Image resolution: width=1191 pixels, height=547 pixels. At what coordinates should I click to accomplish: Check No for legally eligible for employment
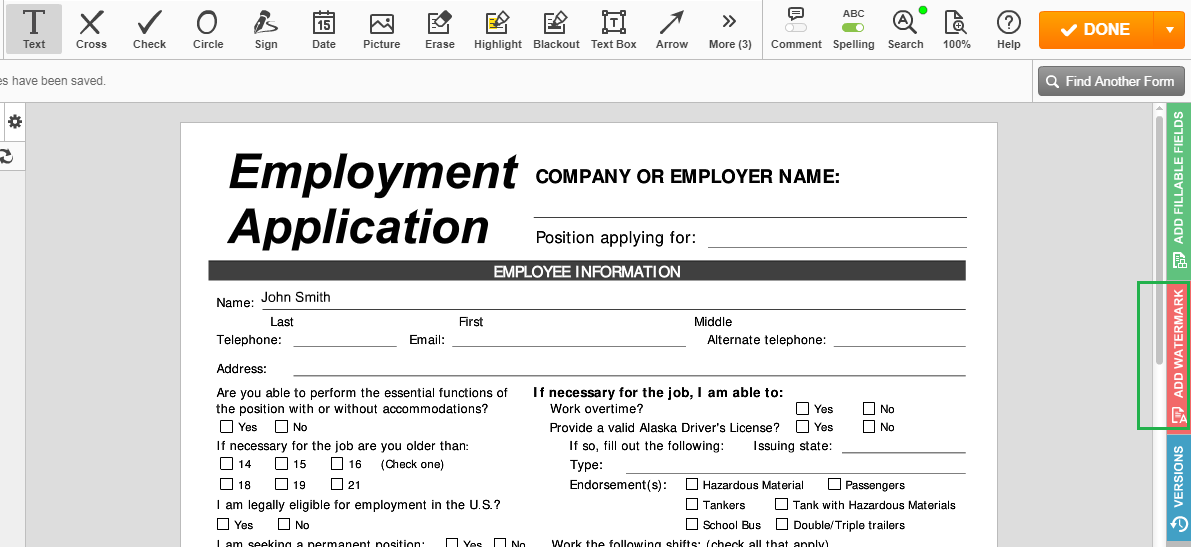284,524
